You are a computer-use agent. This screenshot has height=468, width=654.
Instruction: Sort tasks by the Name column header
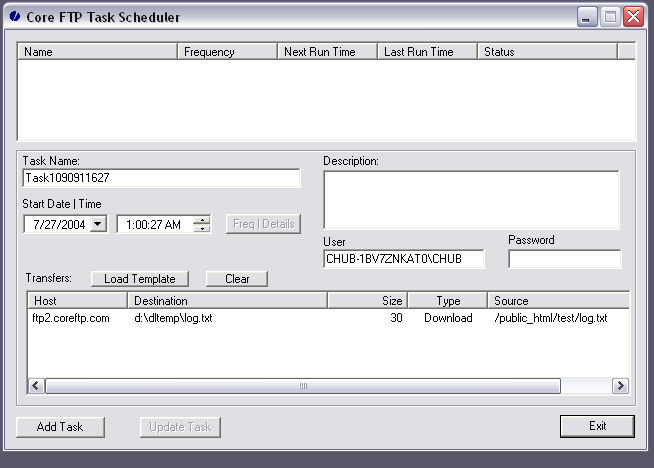98,52
